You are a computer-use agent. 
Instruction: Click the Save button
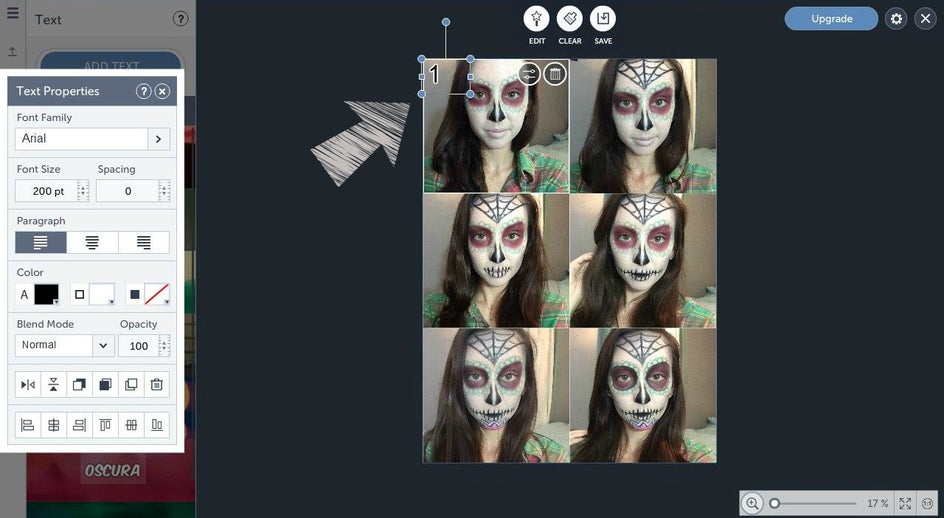(x=603, y=19)
